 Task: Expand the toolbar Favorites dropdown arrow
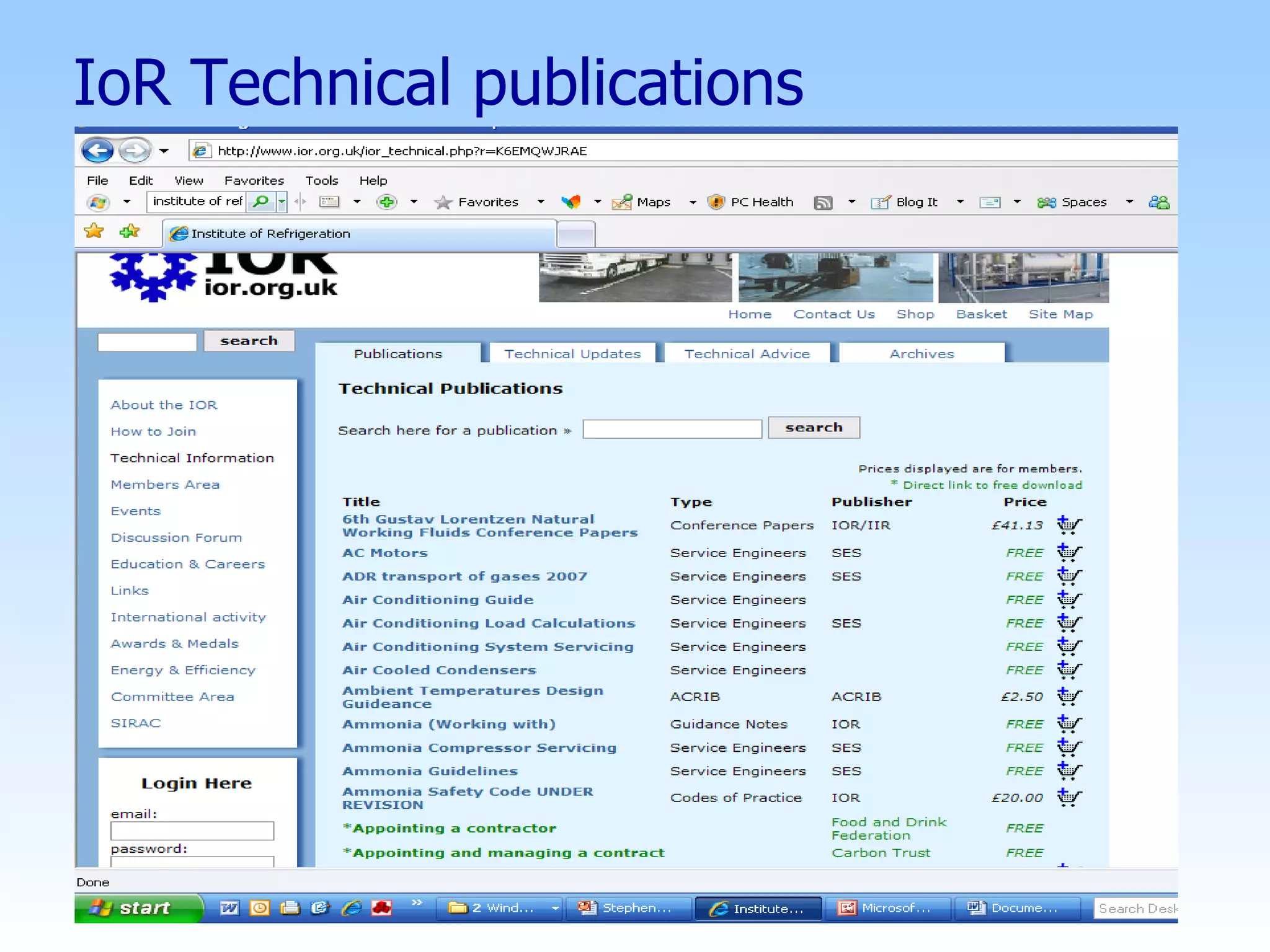pos(541,202)
